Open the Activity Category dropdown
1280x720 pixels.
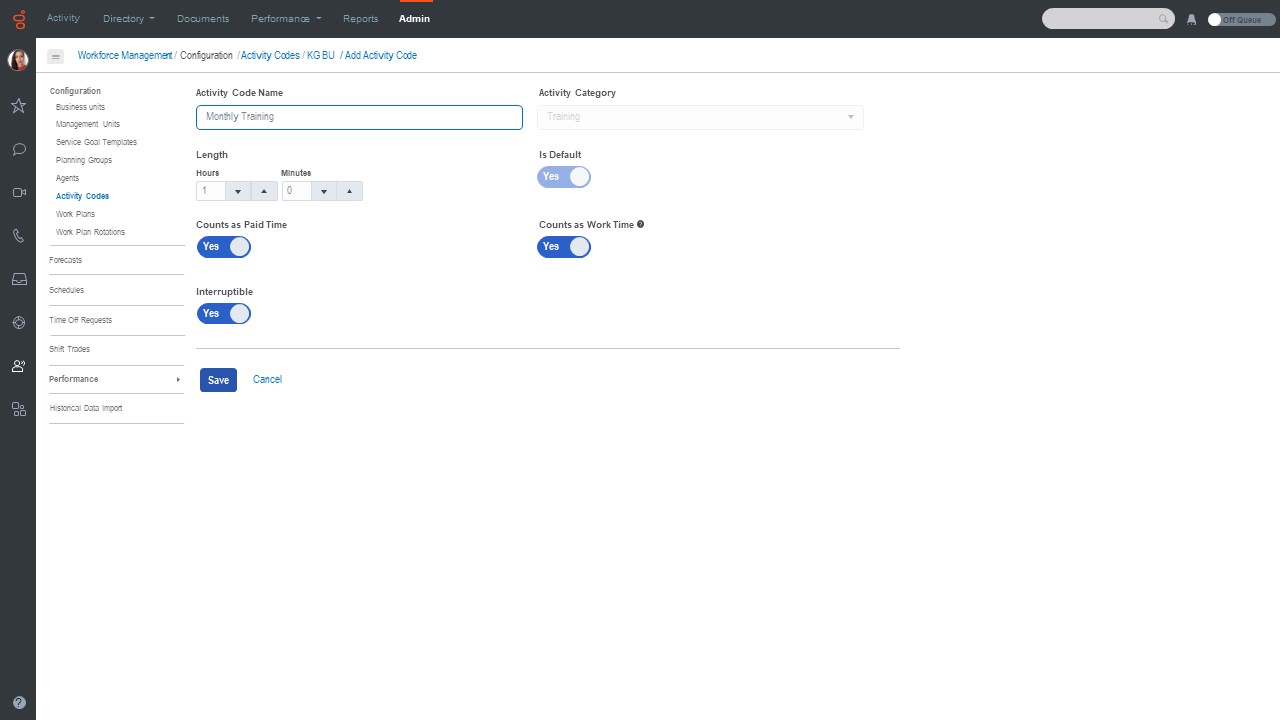700,117
